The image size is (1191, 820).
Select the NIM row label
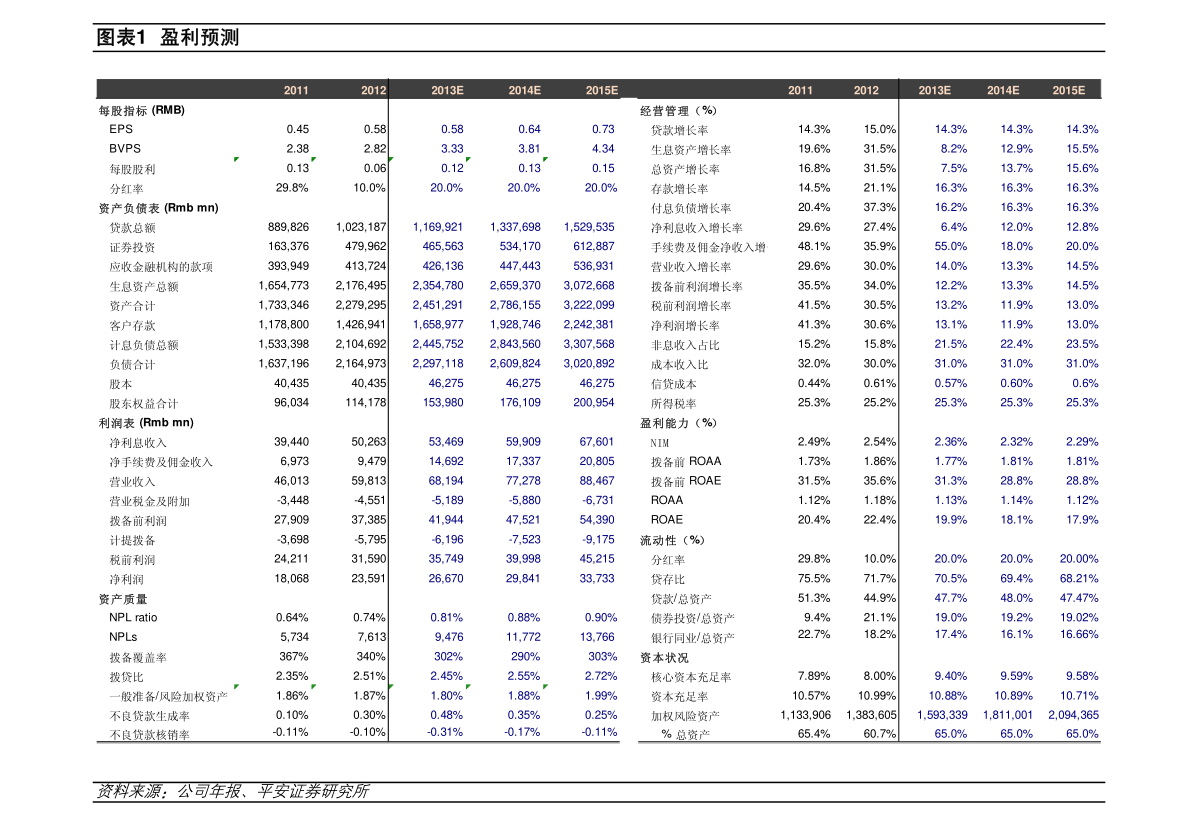(660, 443)
